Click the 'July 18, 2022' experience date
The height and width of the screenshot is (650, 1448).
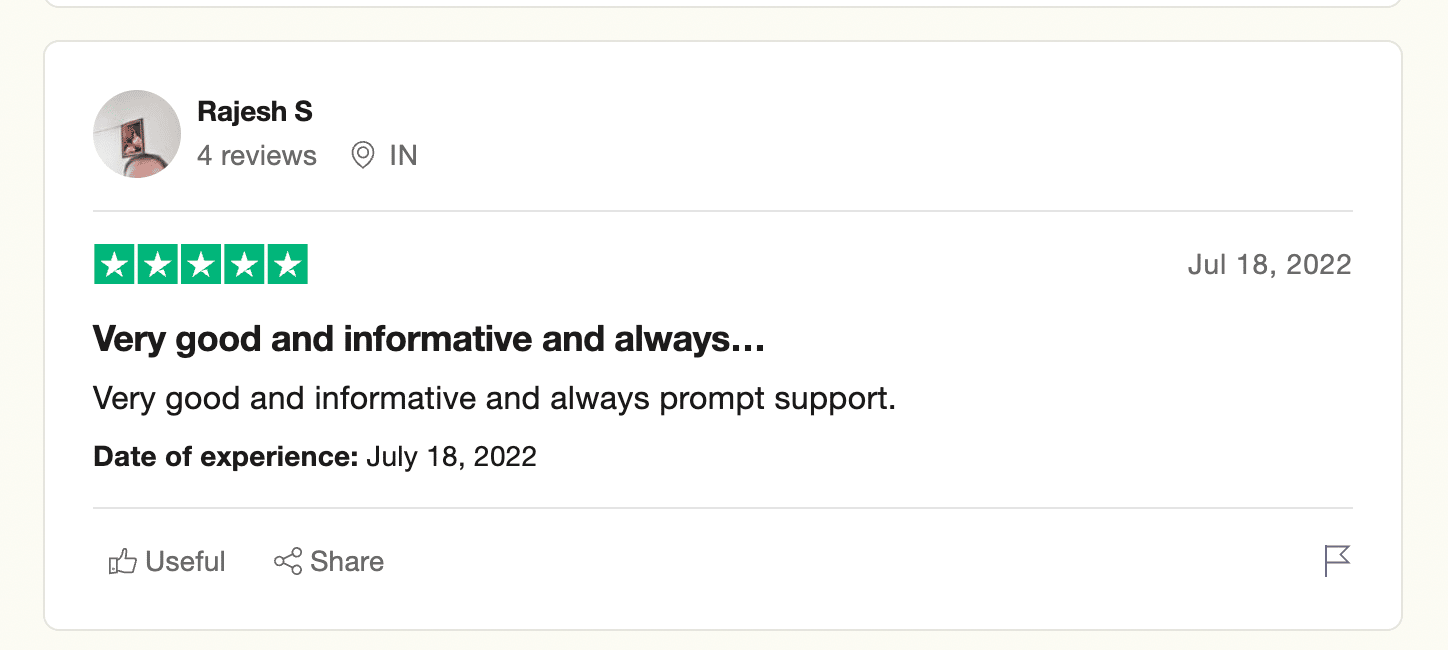[451, 457]
